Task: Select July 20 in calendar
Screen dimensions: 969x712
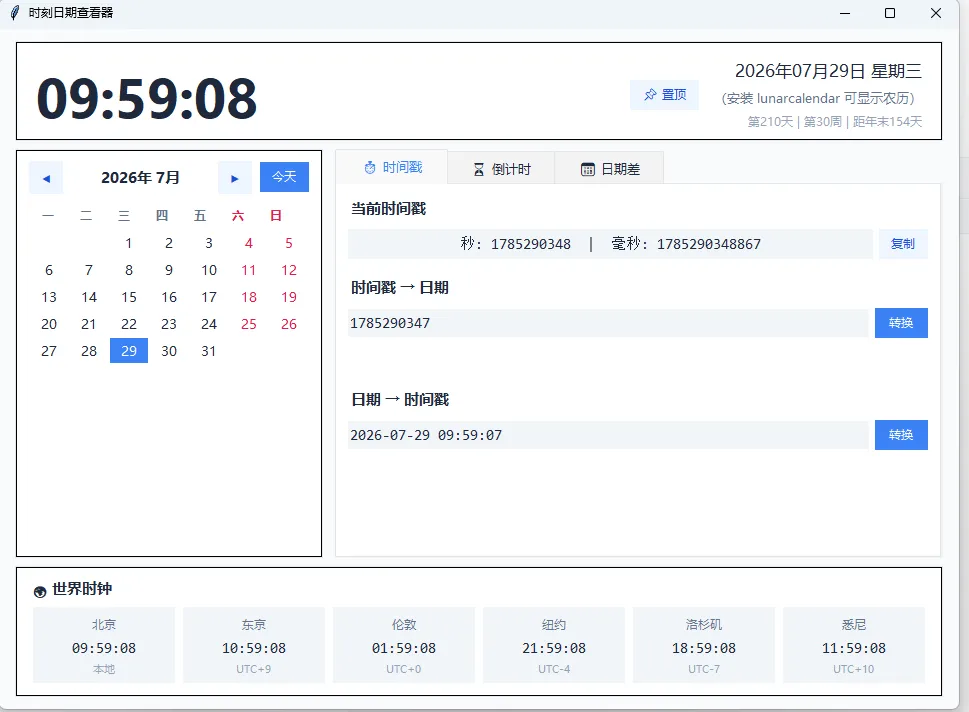Action: click(x=49, y=324)
